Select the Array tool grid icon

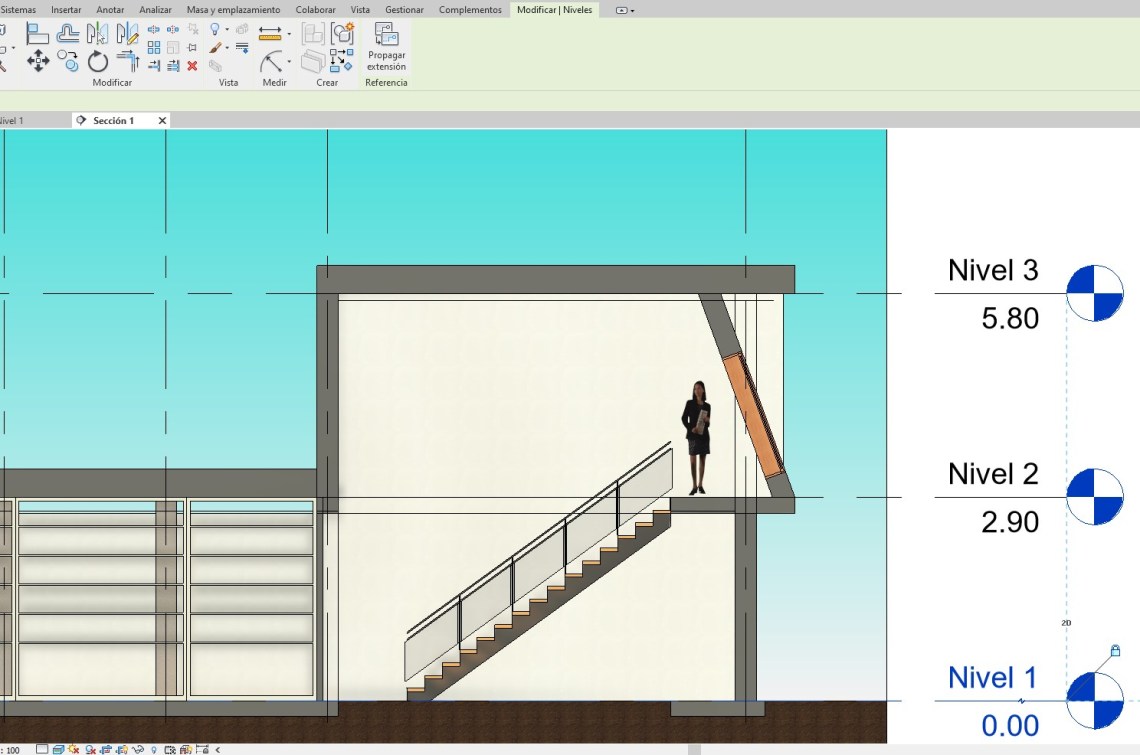(x=154, y=47)
